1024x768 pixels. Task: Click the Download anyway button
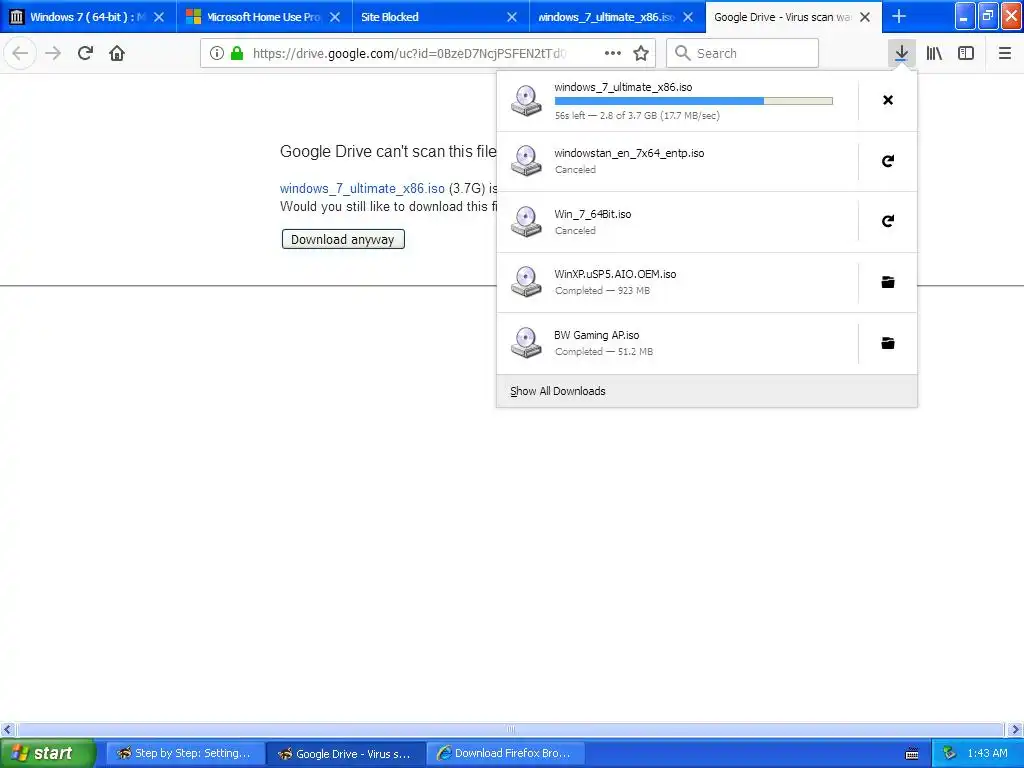[x=343, y=239]
